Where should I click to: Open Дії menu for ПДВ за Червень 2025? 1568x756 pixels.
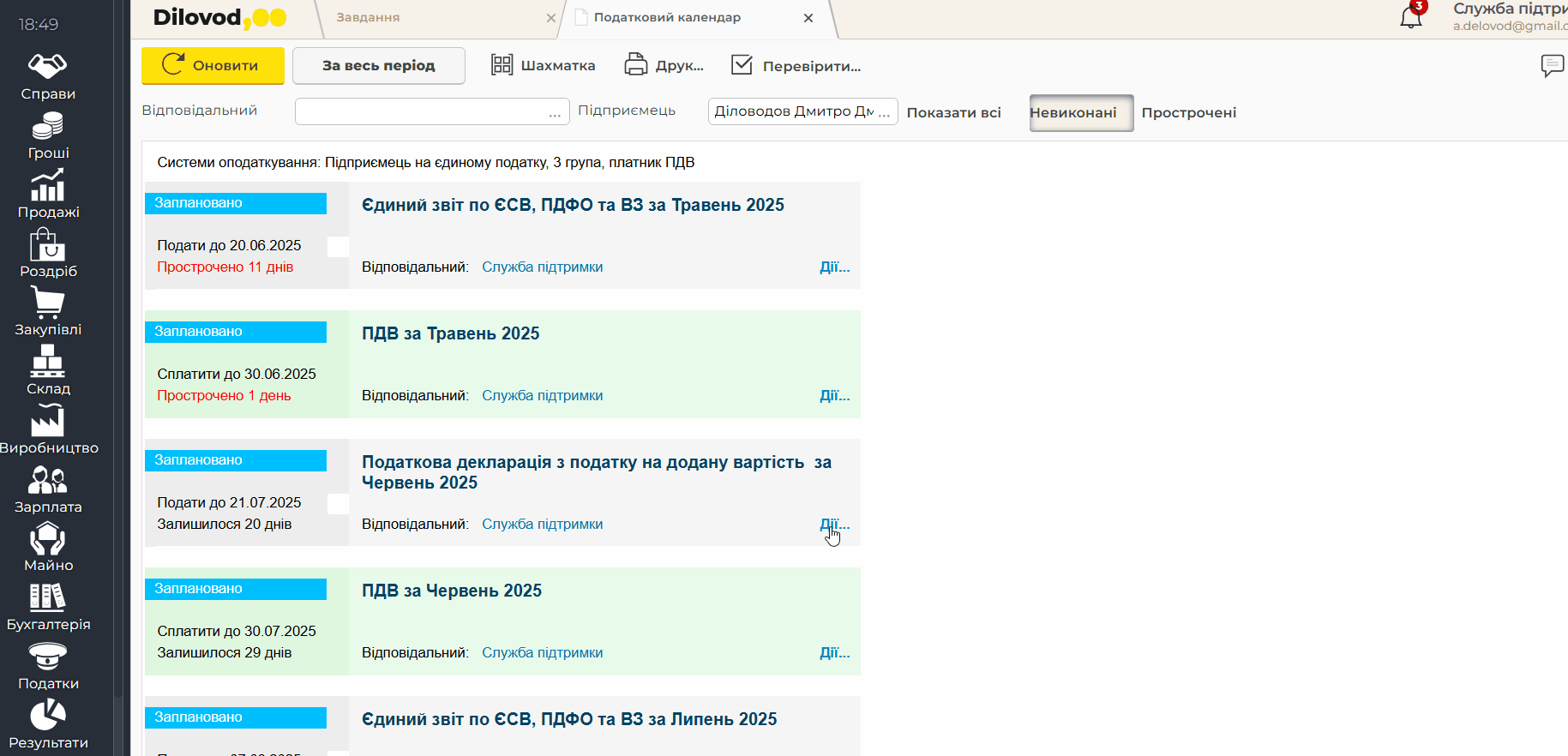(834, 653)
